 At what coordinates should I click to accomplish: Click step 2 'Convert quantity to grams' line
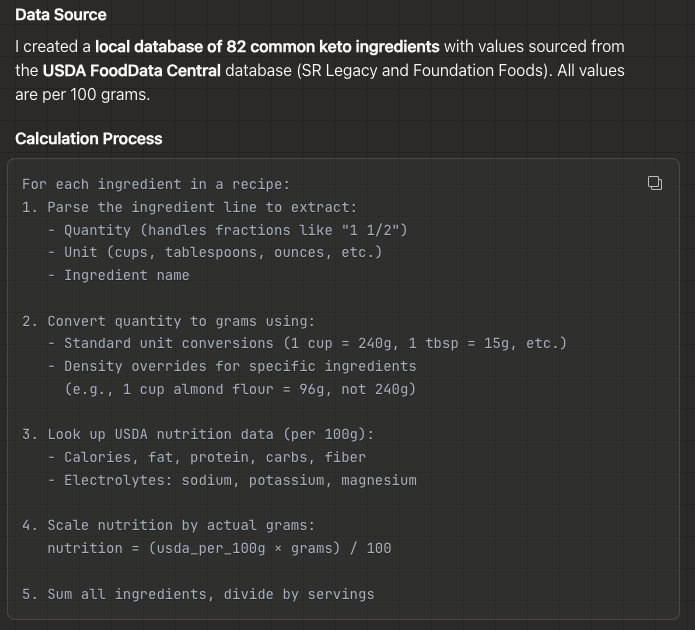click(x=168, y=321)
